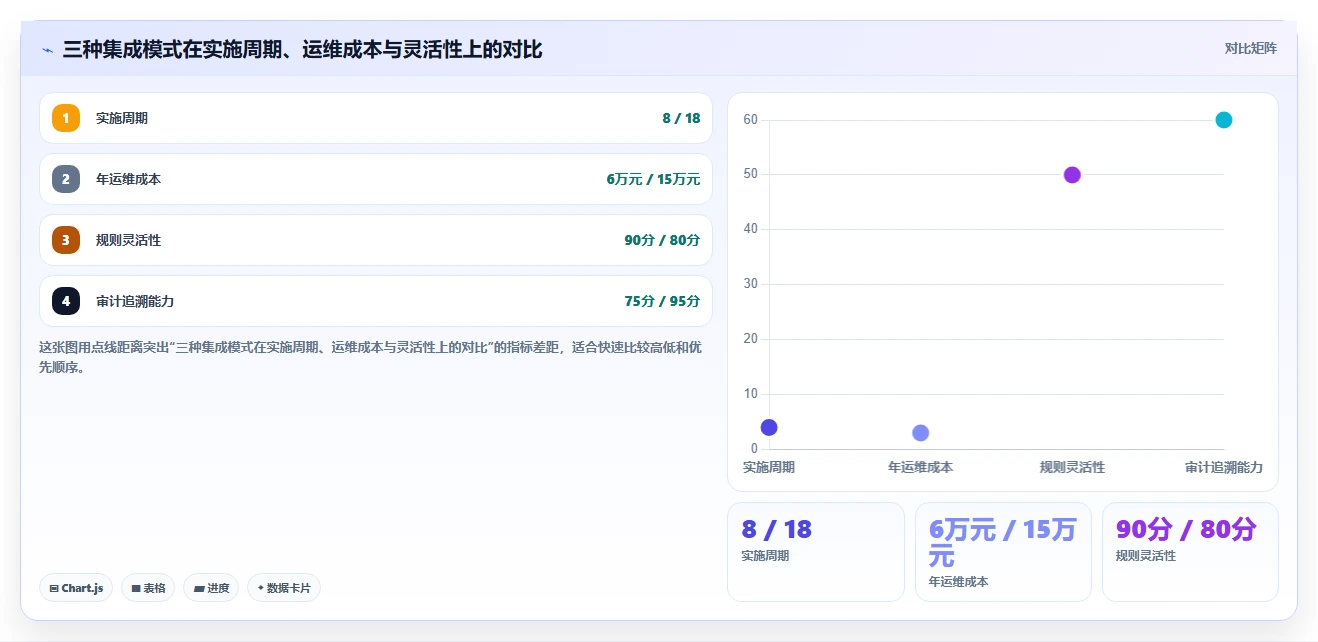Click the 进度 tag chip
This screenshot has width=1318, height=642.
tap(211, 588)
